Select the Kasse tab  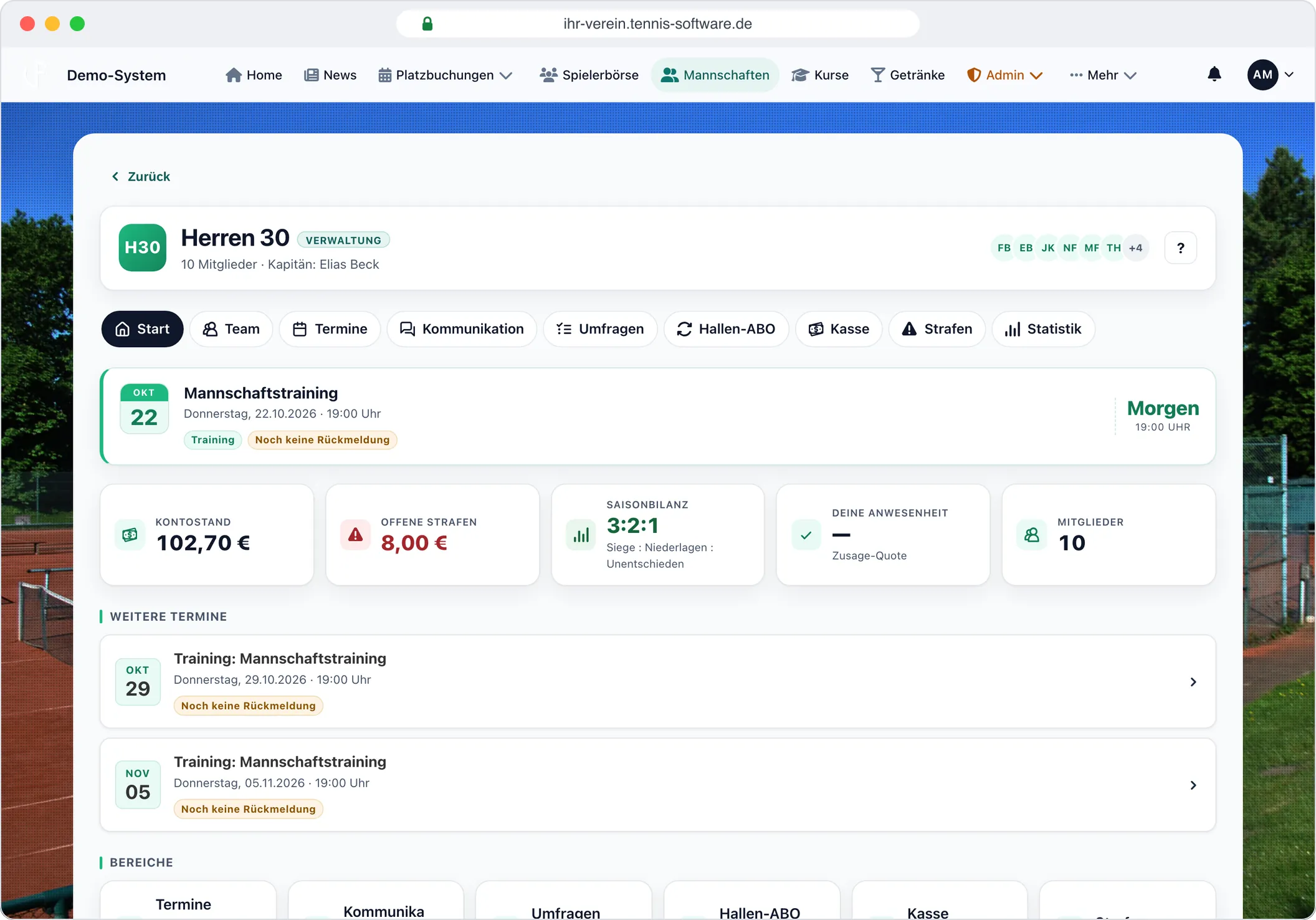click(839, 329)
